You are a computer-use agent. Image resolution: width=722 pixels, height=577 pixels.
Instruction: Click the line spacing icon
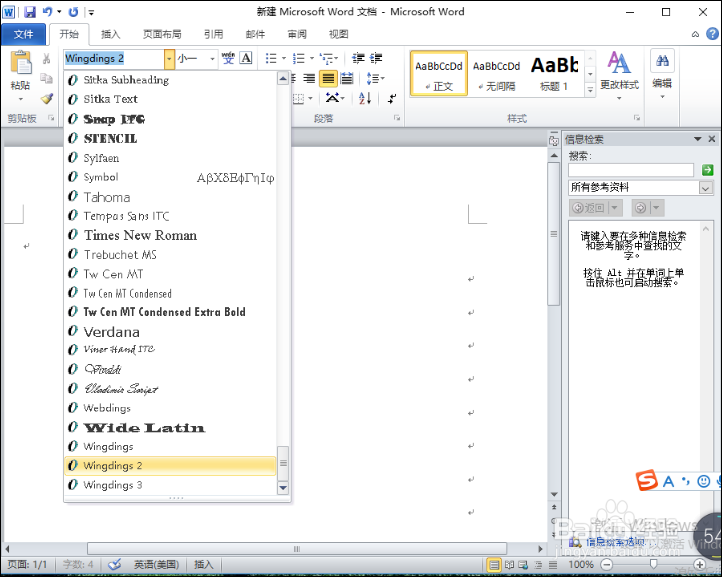click(x=372, y=79)
